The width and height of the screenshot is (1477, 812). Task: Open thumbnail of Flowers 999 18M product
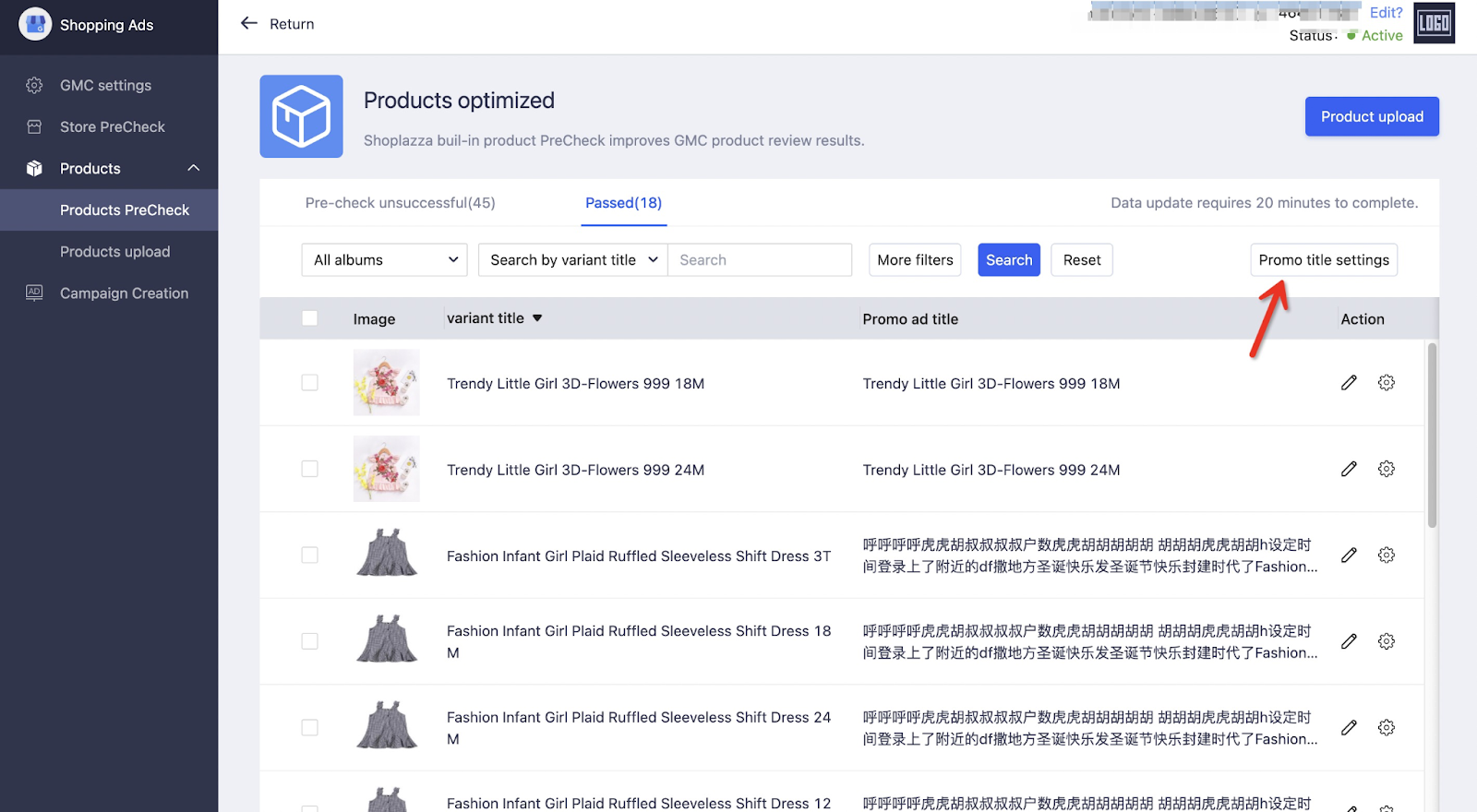[386, 382]
